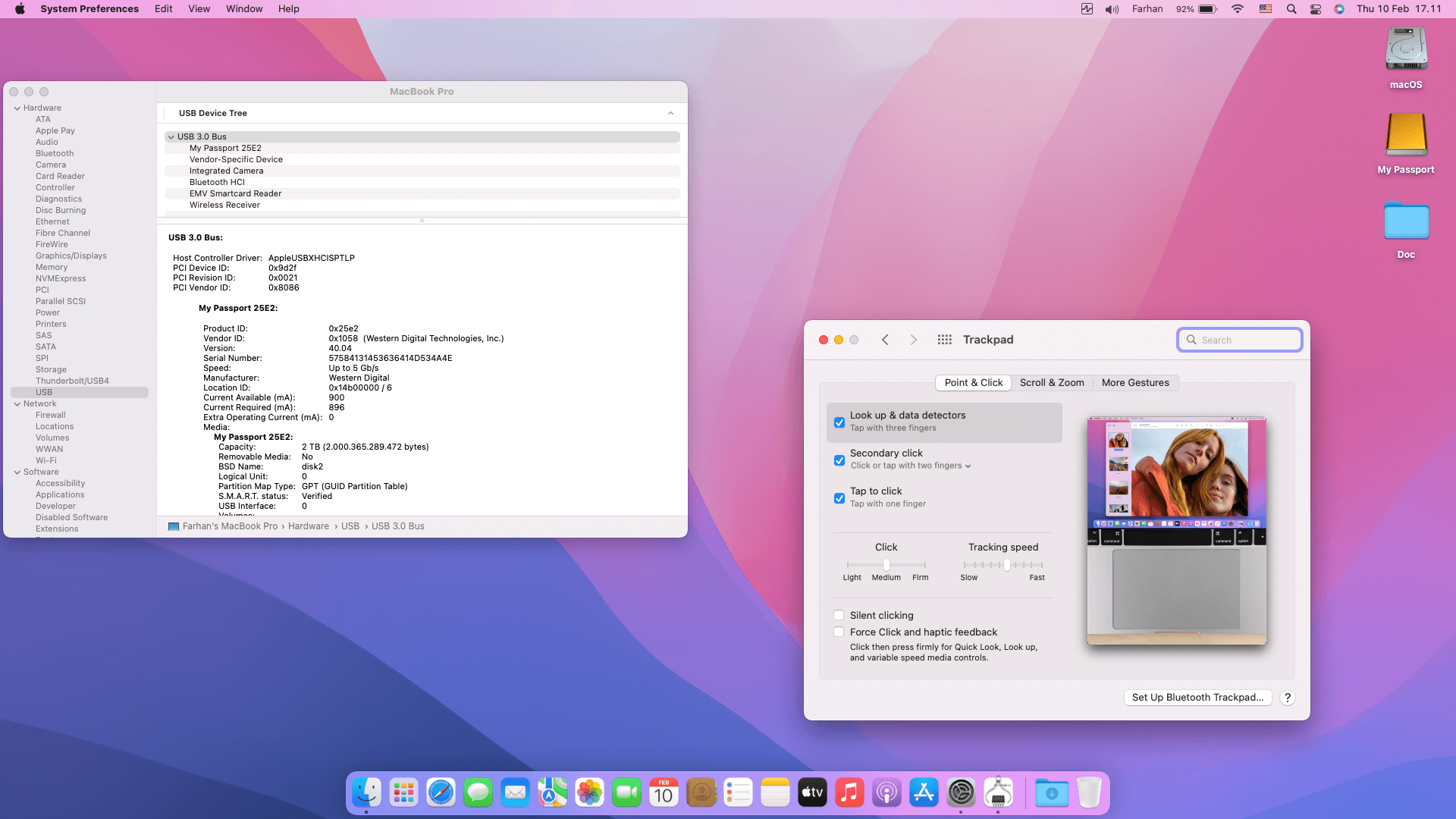Open macOS disk icon on desktop
The image size is (1456, 819).
[x=1406, y=50]
